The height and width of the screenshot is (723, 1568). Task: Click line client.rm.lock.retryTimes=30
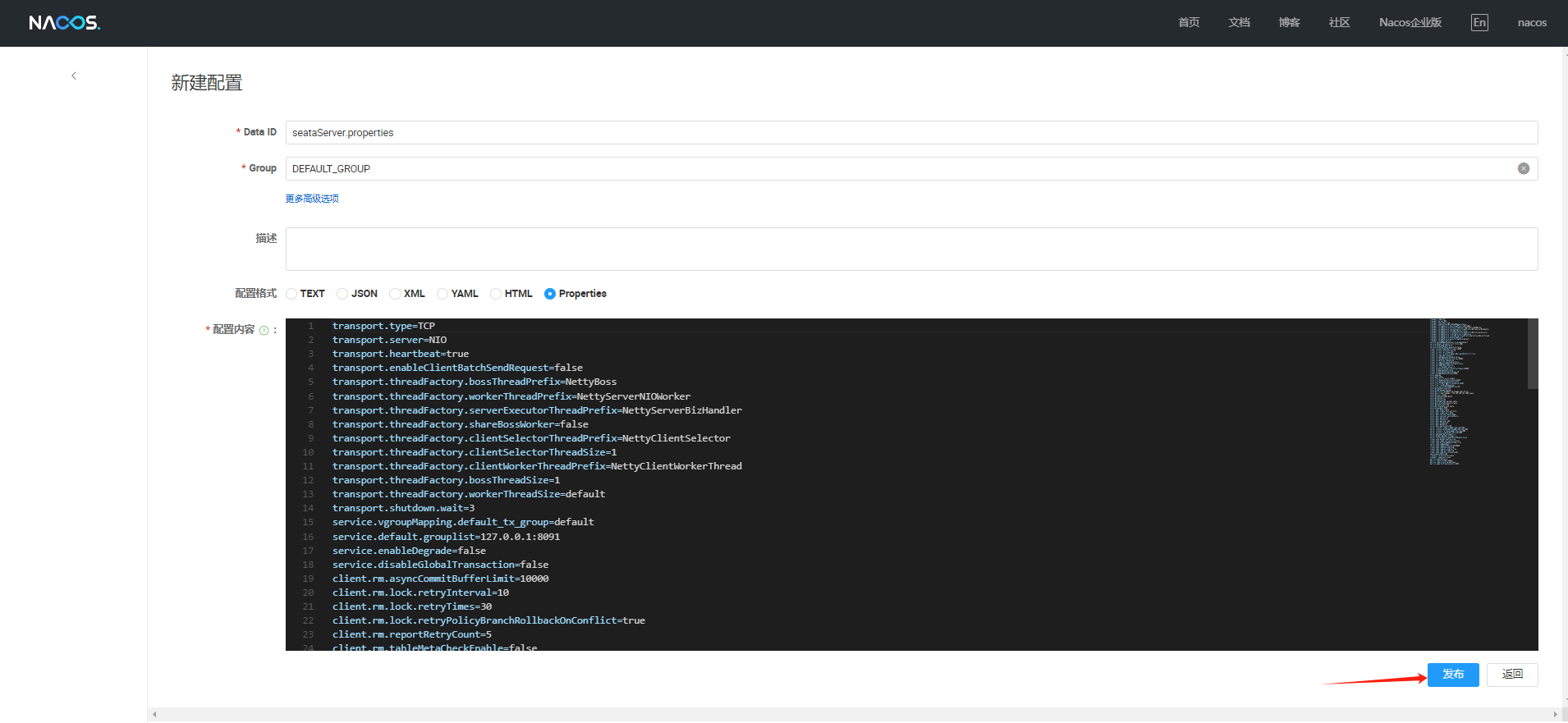click(x=412, y=606)
